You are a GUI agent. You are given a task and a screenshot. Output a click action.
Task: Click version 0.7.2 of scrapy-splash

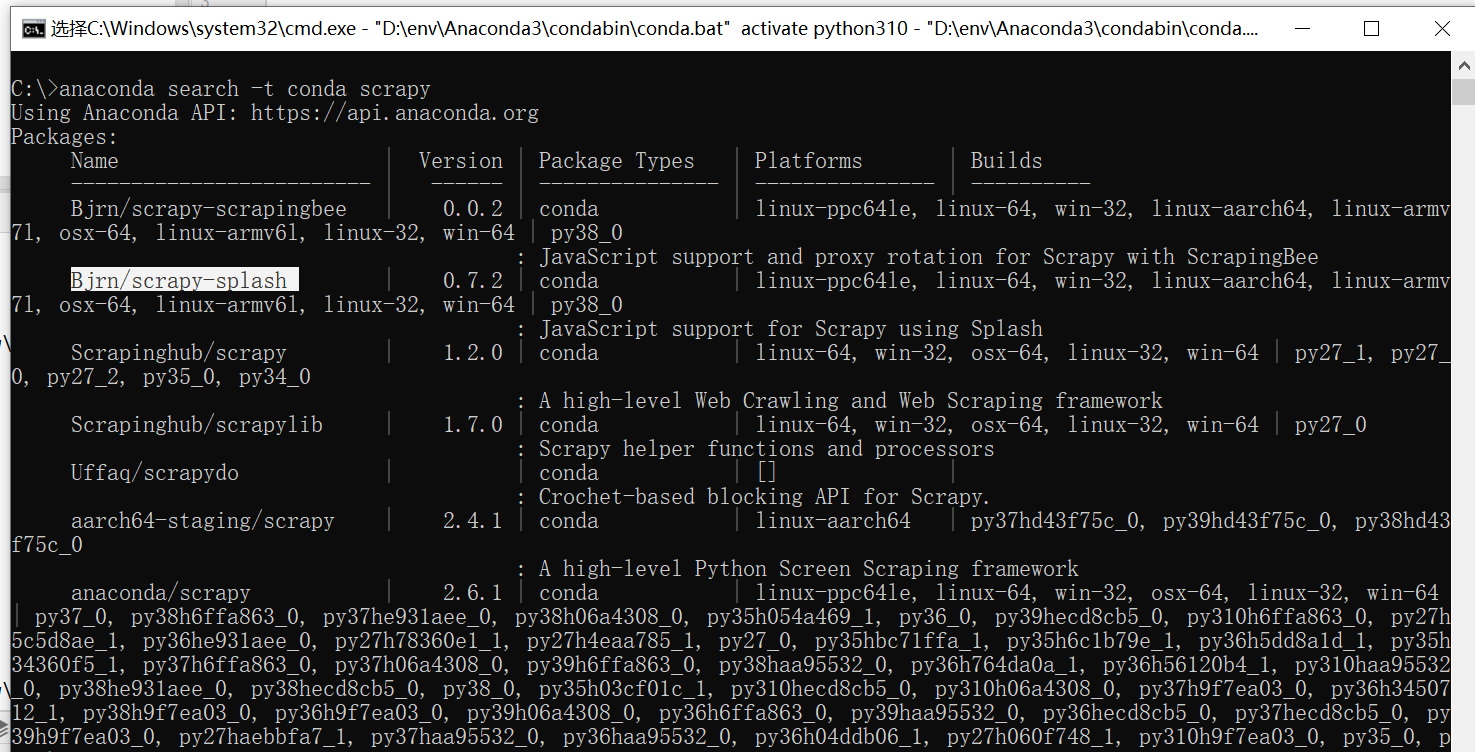coord(473,281)
